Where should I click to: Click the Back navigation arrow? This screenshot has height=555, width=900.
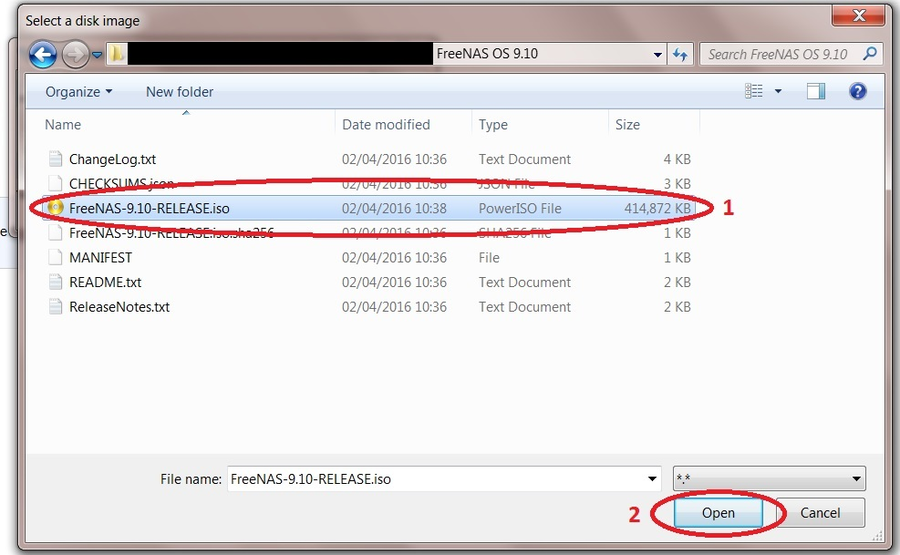43,54
